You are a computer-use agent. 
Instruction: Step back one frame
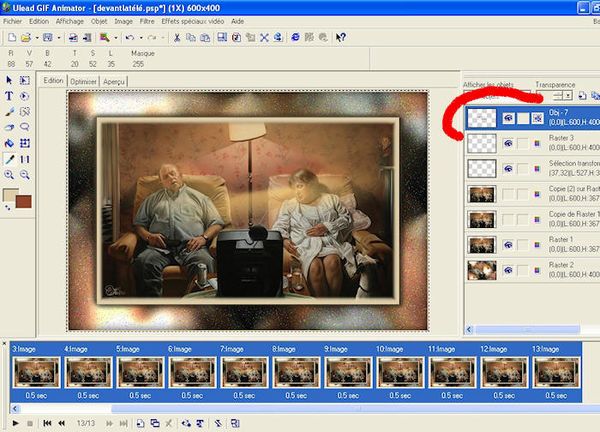(x=62, y=423)
